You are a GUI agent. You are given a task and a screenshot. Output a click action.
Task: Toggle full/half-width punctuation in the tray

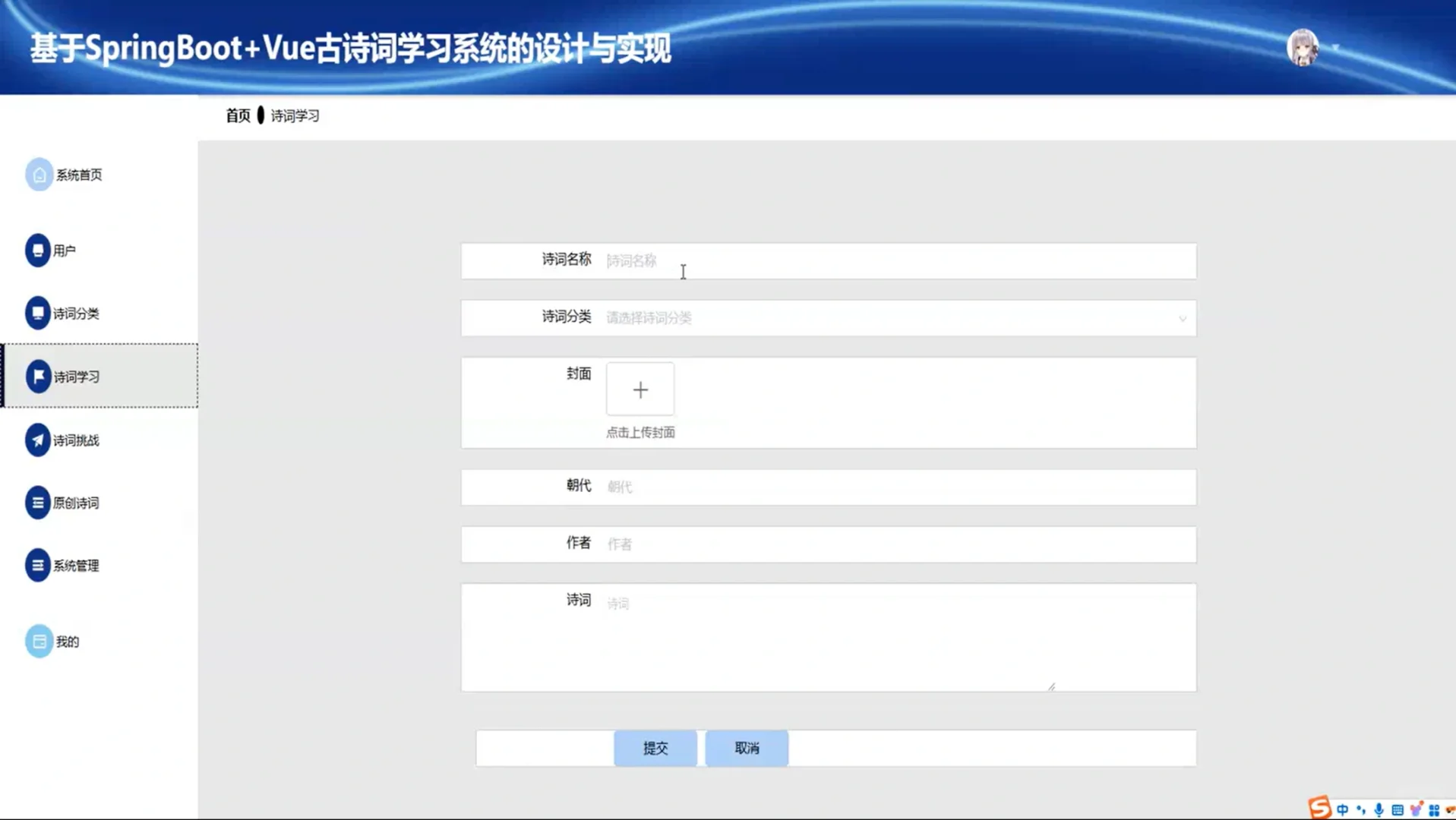tap(1361, 808)
